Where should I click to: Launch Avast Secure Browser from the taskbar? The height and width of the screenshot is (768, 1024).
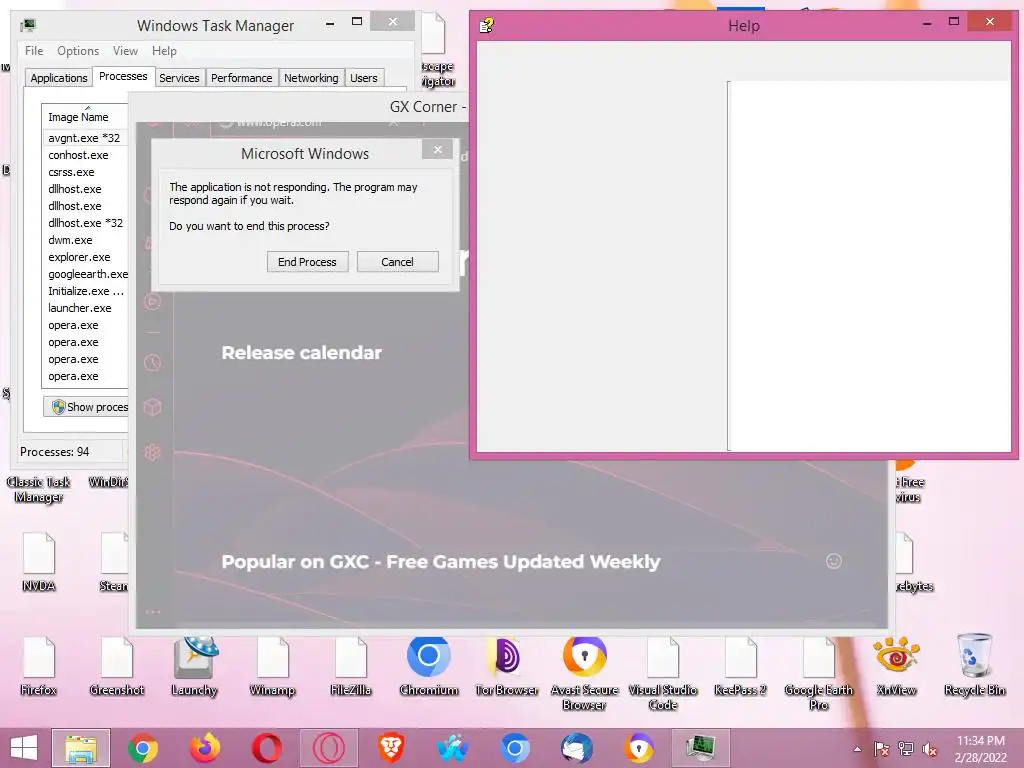point(639,748)
